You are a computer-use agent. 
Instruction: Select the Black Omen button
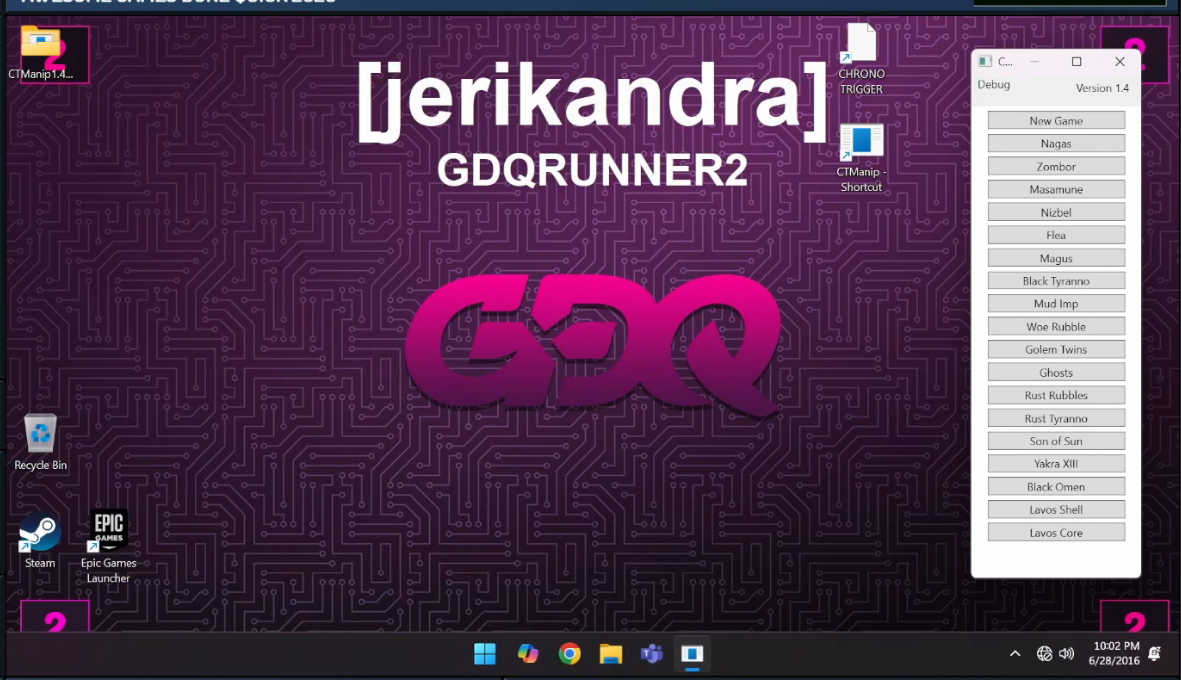coord(1056,487)
